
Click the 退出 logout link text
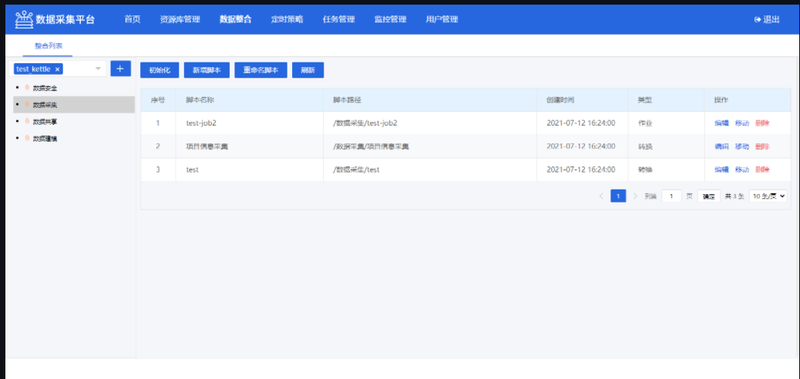point(771,19)
